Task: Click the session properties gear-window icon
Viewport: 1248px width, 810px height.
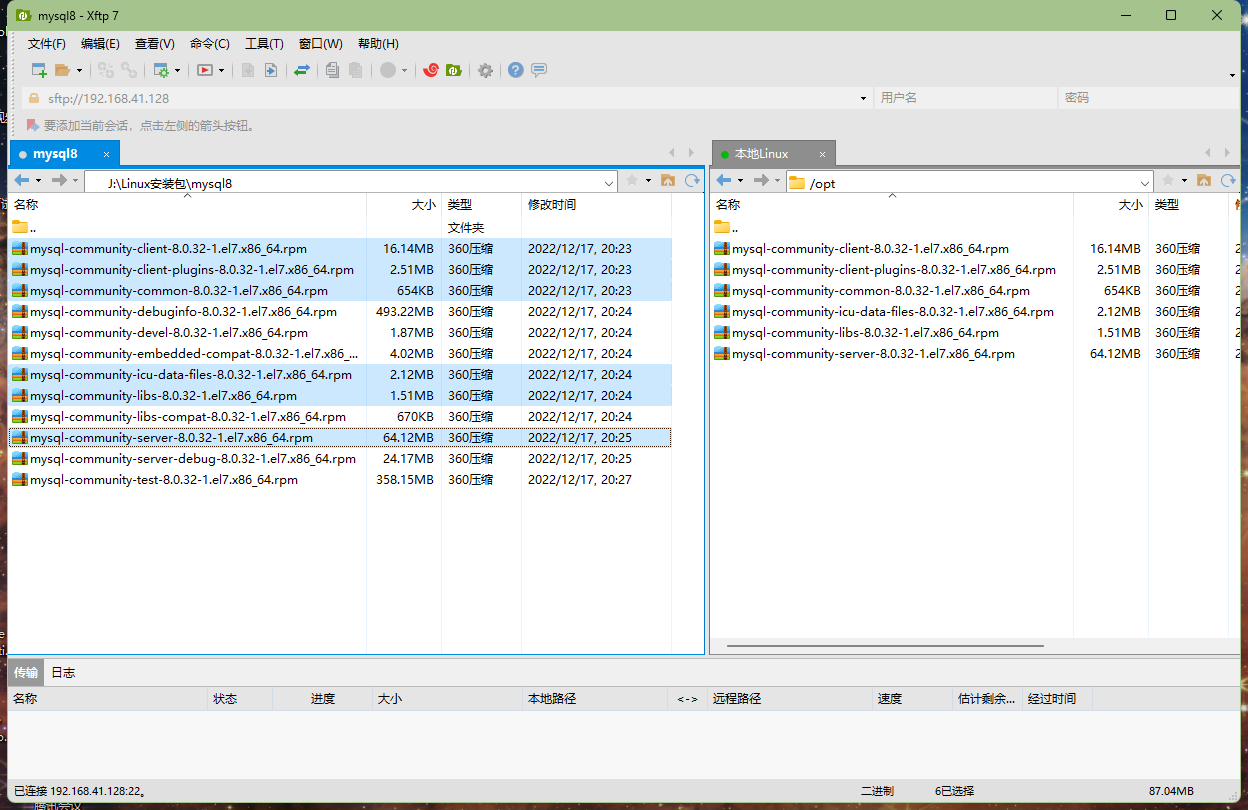Action: [160, 70]
